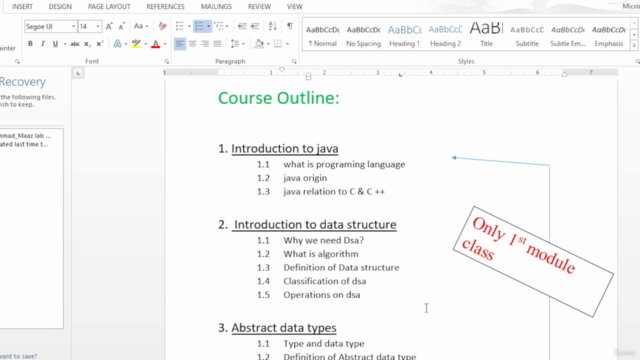Apply yellow text highlight color
Viewport: 640px width, 360px height.
(x=136, y=44)
